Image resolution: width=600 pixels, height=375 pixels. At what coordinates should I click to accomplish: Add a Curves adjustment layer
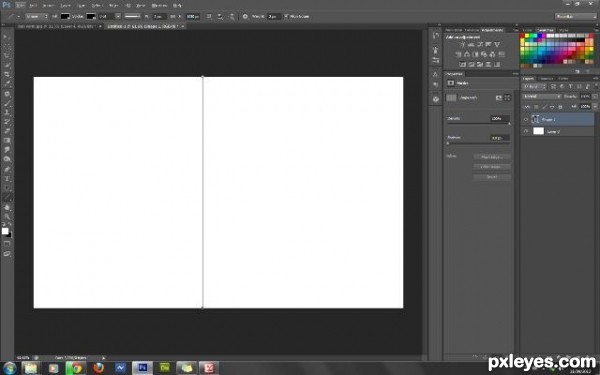coord(479,45)
